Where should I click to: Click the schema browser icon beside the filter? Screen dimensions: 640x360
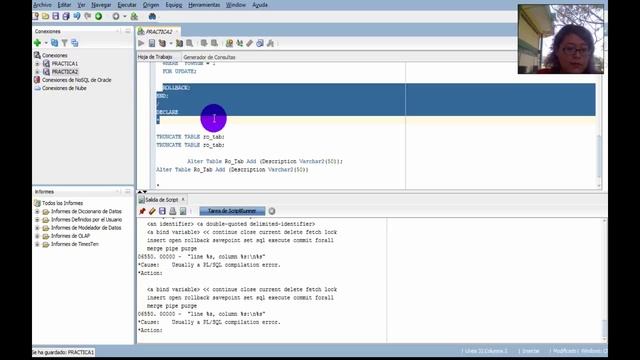(x=75, y=43)
